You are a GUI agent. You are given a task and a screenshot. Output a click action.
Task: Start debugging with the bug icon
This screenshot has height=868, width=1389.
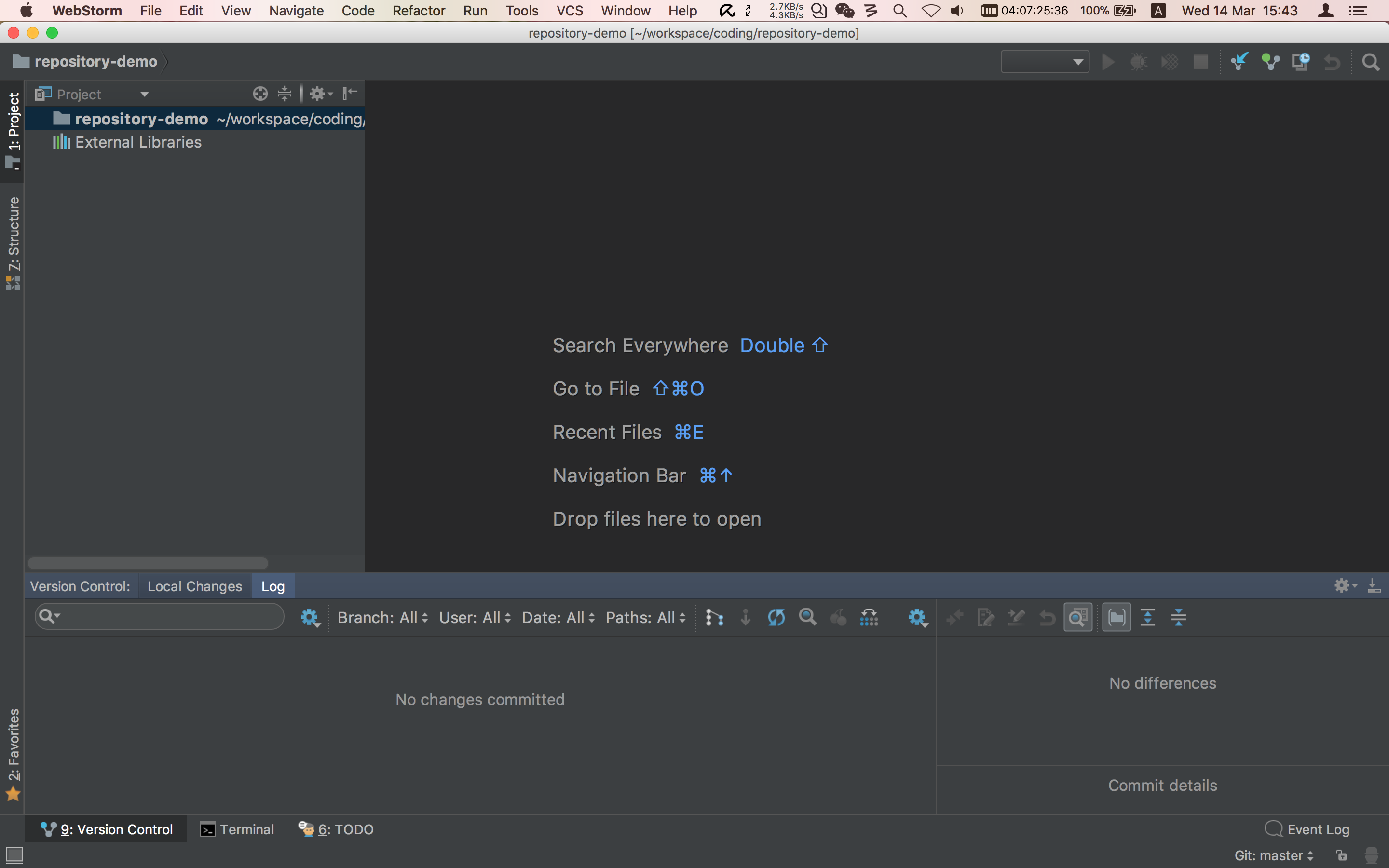coord(1139,61)
